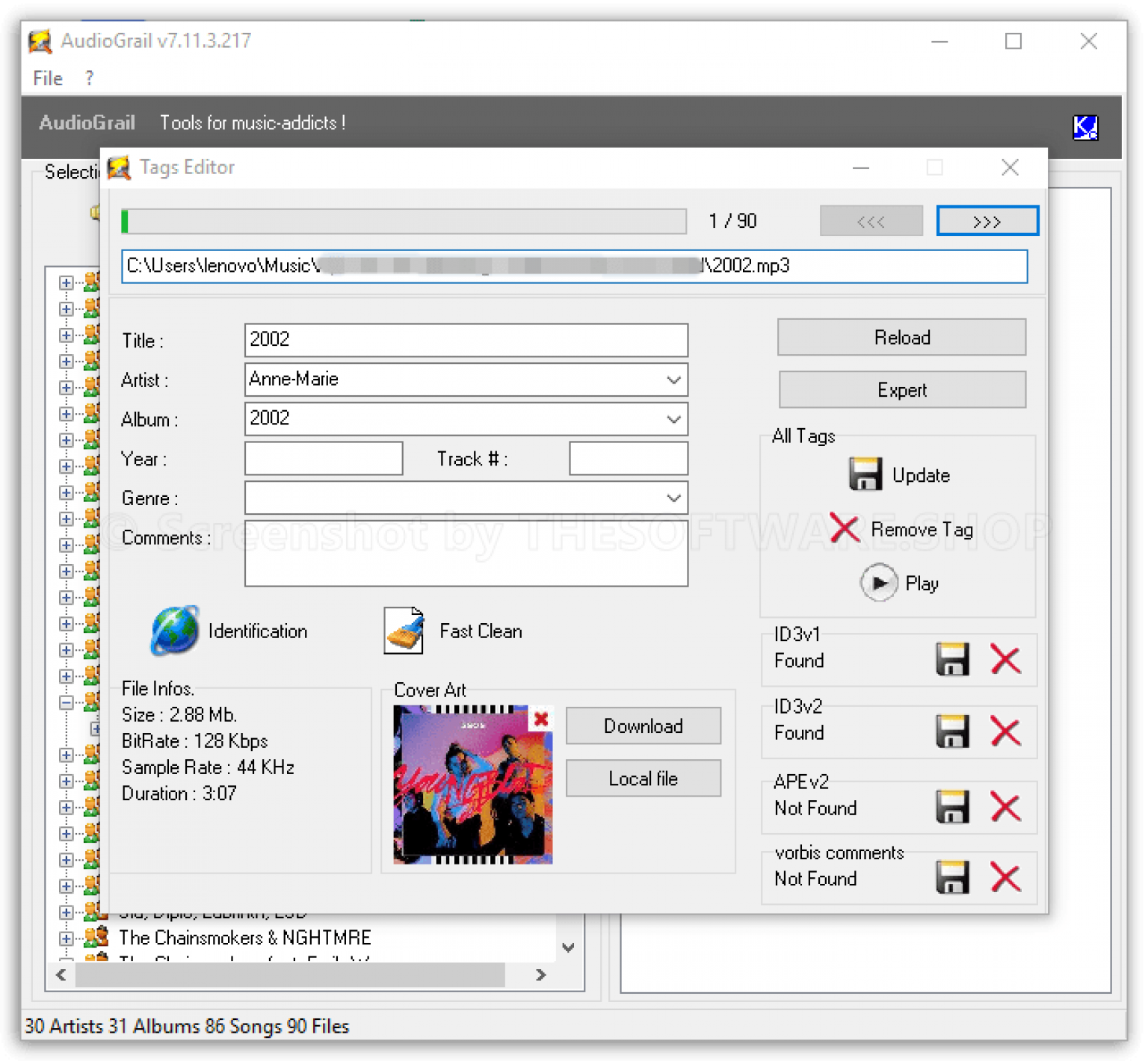Click scroll left arrow in artist tree
This screenshot has height=1061, width=1148.
pyautogui.click(x=61, y=974)
